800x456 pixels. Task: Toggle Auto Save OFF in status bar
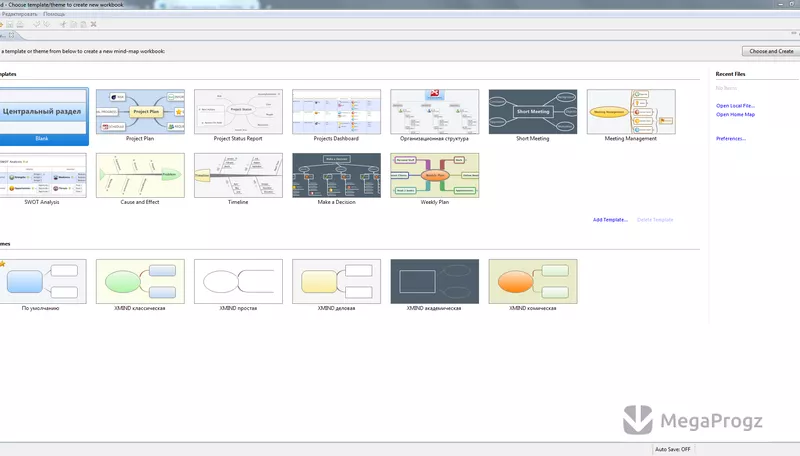click(672, 449)
